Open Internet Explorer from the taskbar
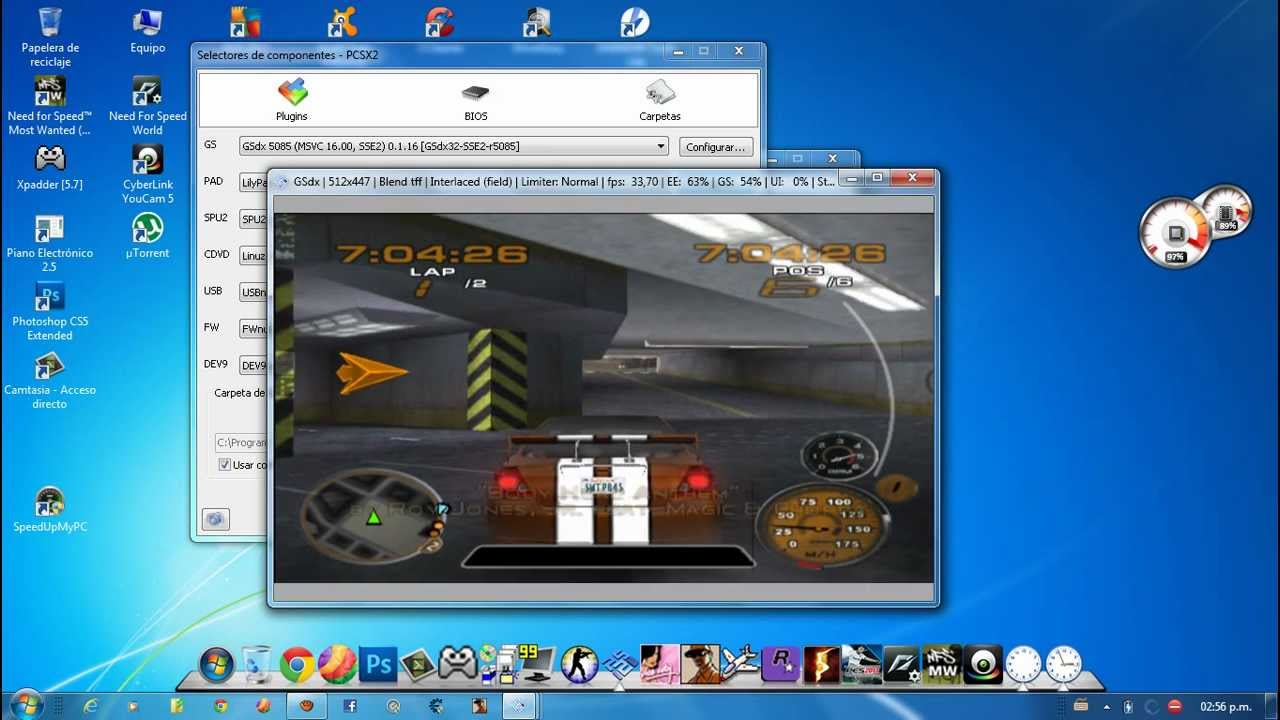 click(92, 706)
